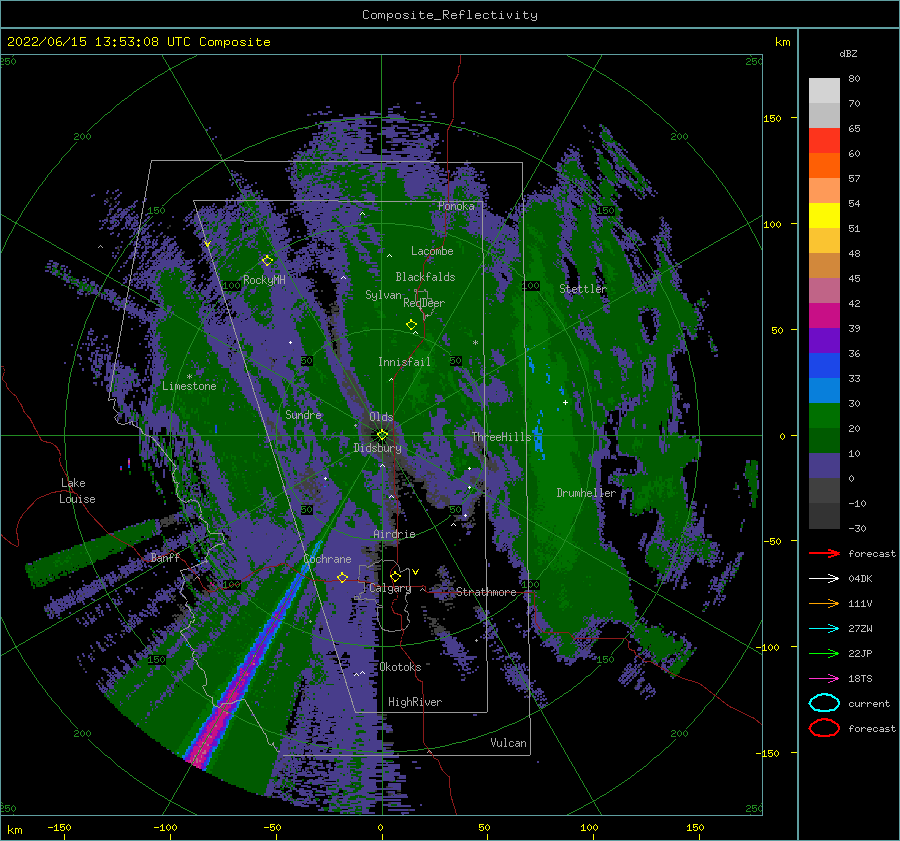Click the yellow marker below Cochrane
This screenshot has height=841, width=900.
pos(342,577)
